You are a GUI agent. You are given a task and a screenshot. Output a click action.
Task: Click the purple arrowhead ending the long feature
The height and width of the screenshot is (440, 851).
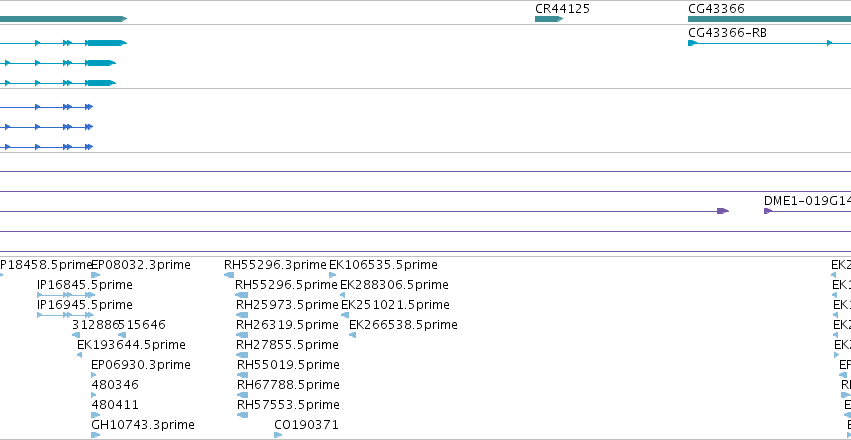click(x=723, y=211)
